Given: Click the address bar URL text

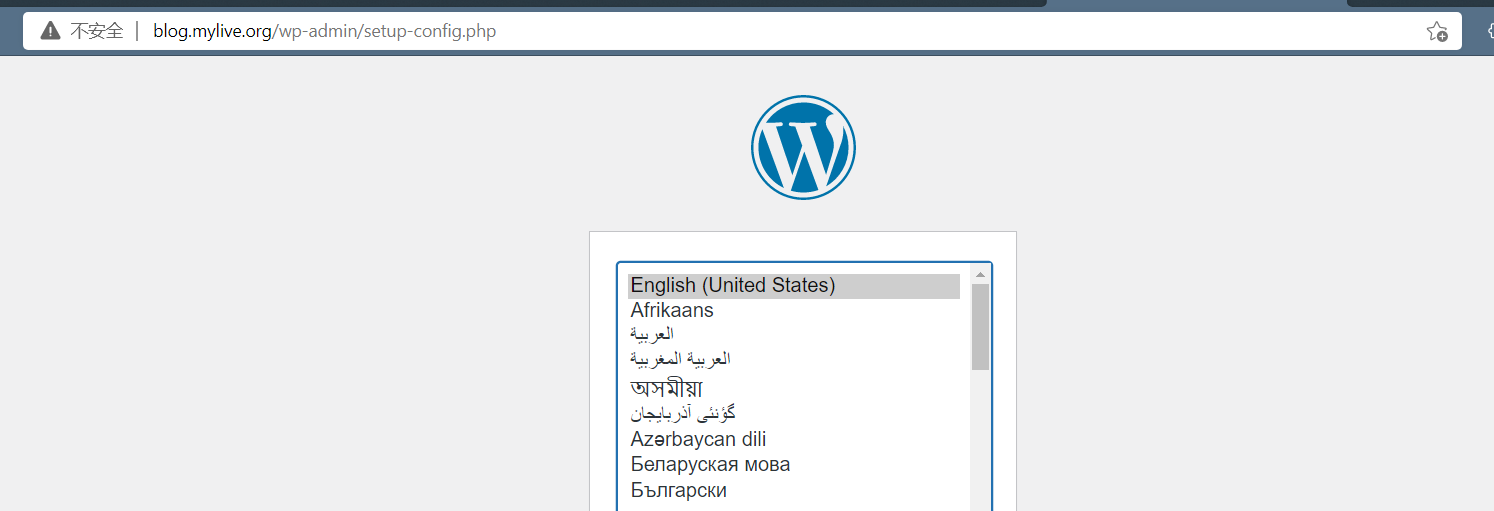Looking at the screenshot, I should (x=324, y=31).
